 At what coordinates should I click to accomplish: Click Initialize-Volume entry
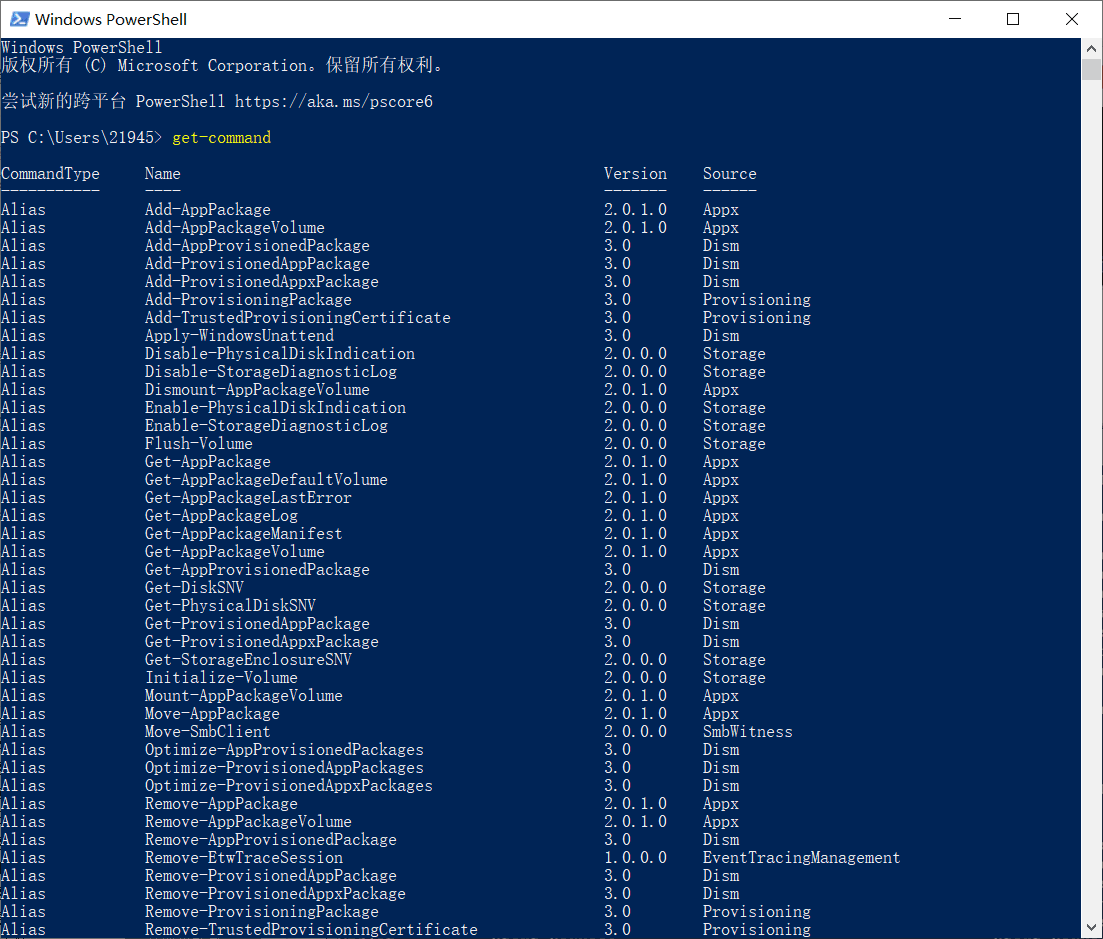221,678
